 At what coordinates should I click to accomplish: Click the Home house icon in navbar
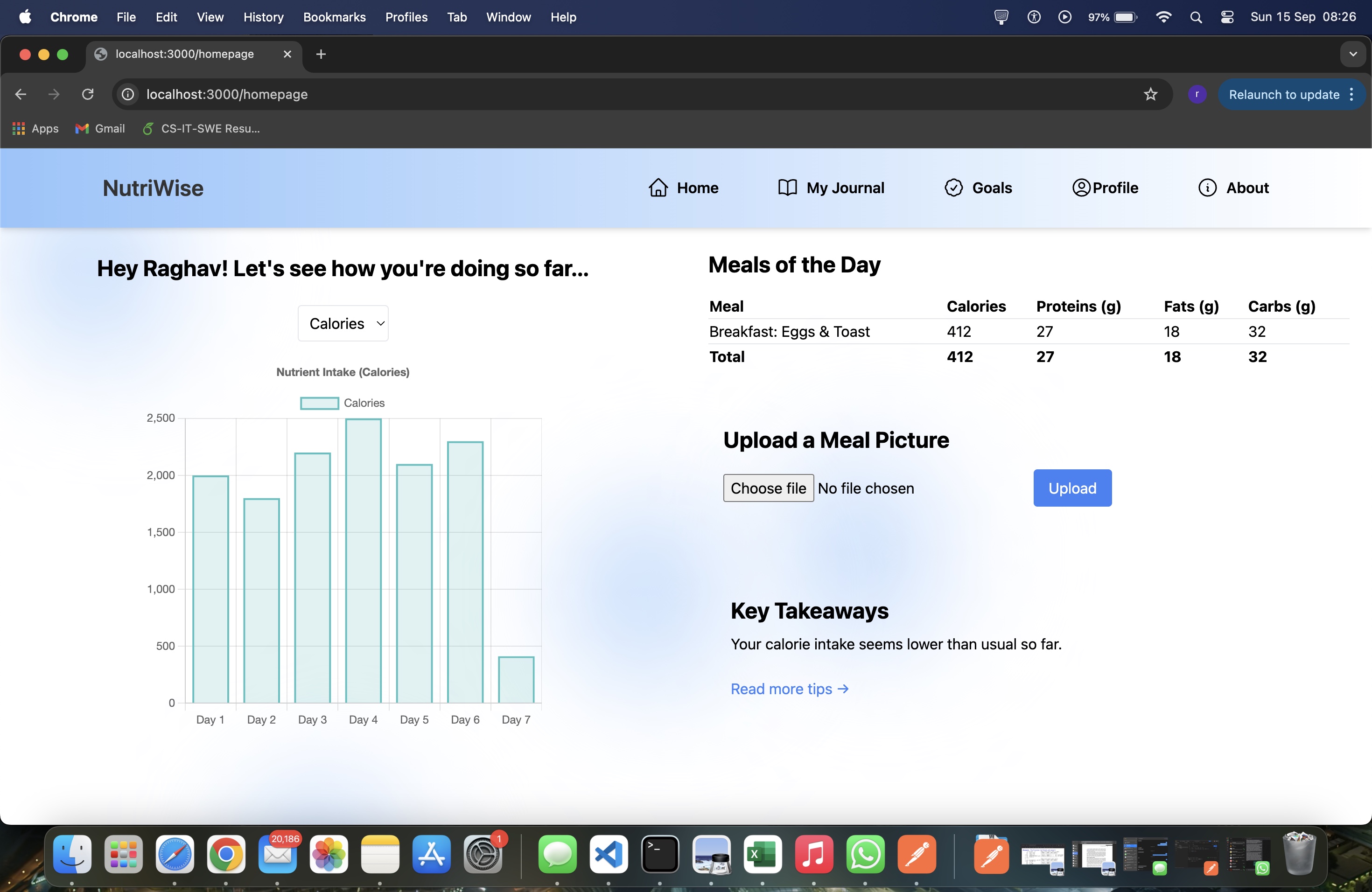tap(658, 188)
